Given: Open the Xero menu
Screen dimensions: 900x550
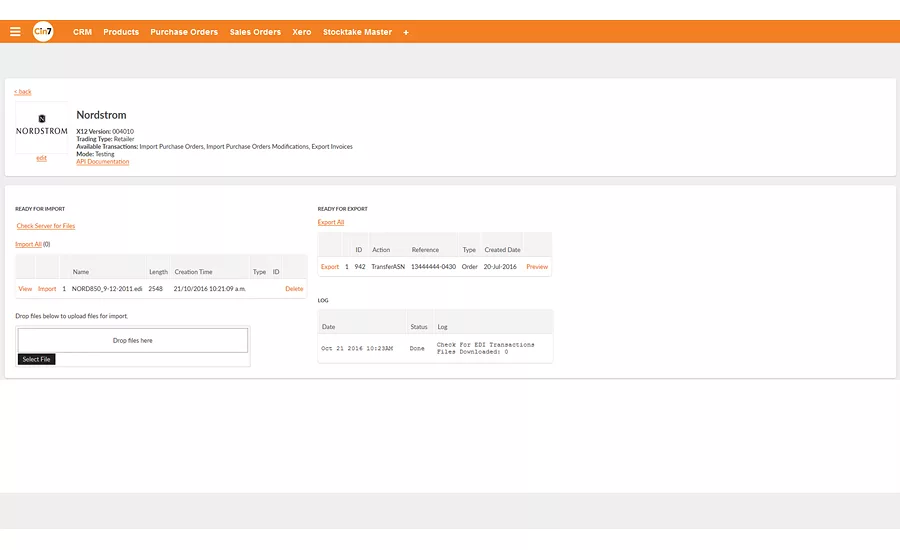Looking at the screenshot, I should (x=301, y=32).
